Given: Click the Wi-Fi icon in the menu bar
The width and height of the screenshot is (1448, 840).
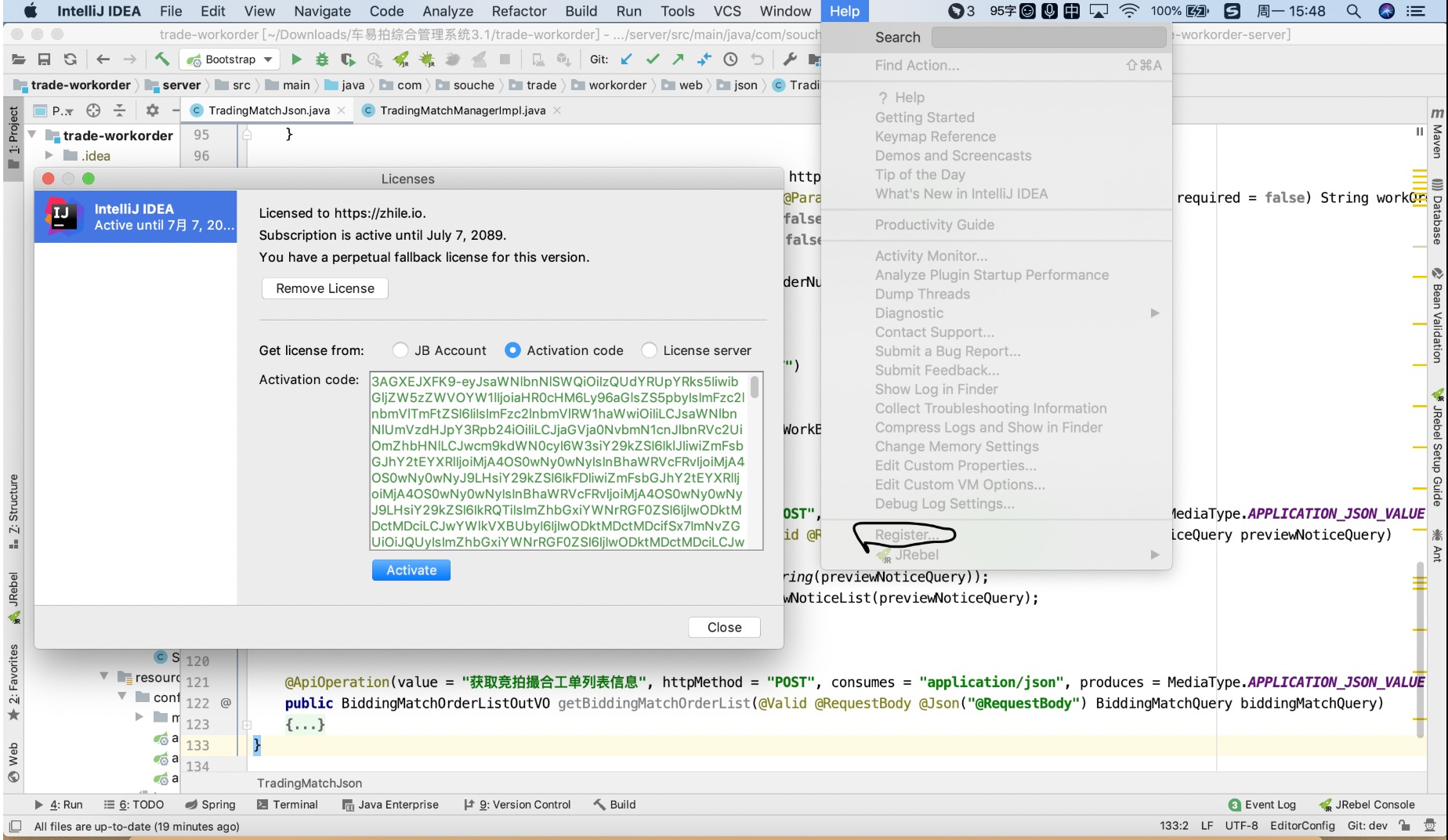Looking at the screenshot, I should click(x=1129, y=11).
